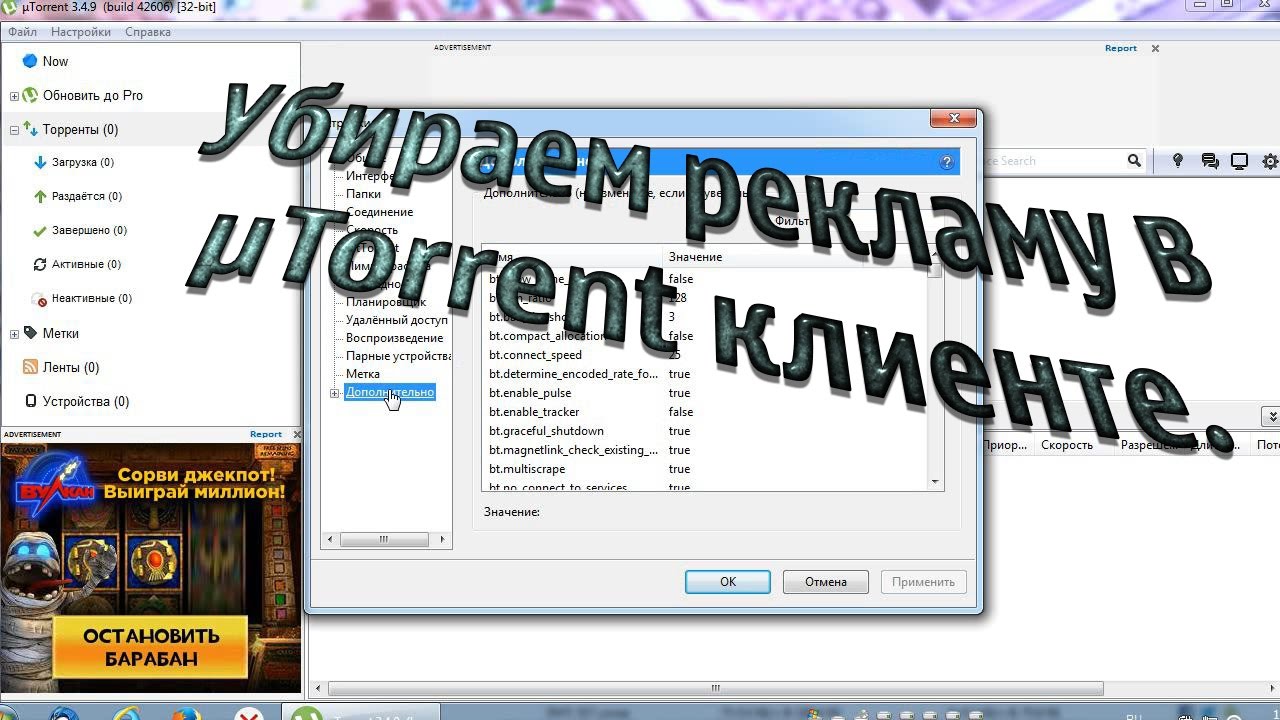Open Ленты (0) RSS feeds
The image size is (1280, 720).
tap(70, 367)
